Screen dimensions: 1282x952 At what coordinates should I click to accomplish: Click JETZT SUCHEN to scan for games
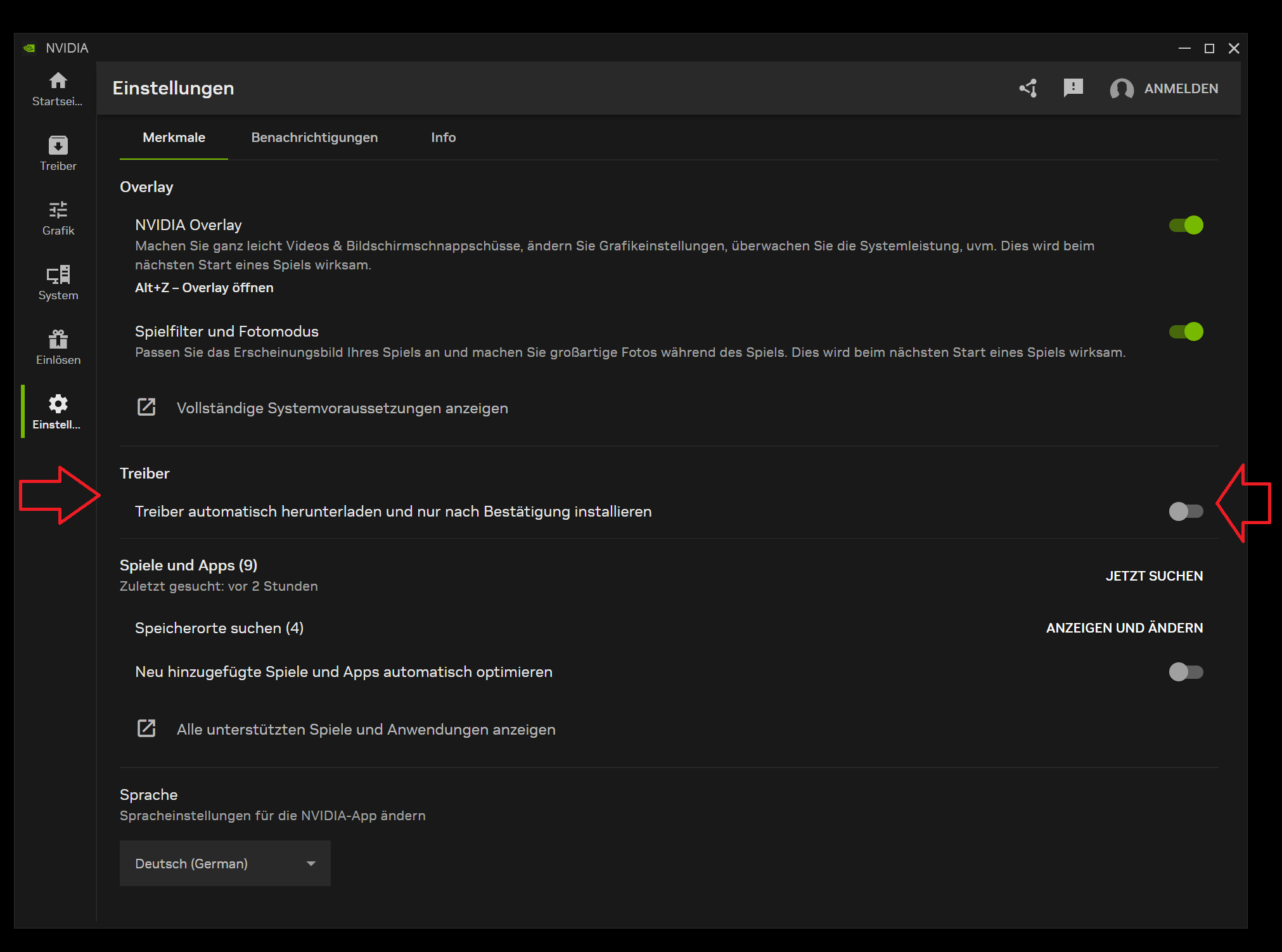click(x=1155, y=576)
